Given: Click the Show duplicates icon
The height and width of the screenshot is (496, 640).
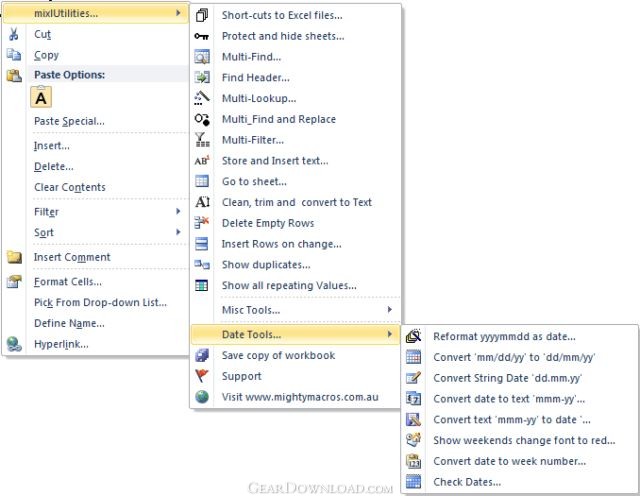Looking at the screenshot, I should [202, 265].
